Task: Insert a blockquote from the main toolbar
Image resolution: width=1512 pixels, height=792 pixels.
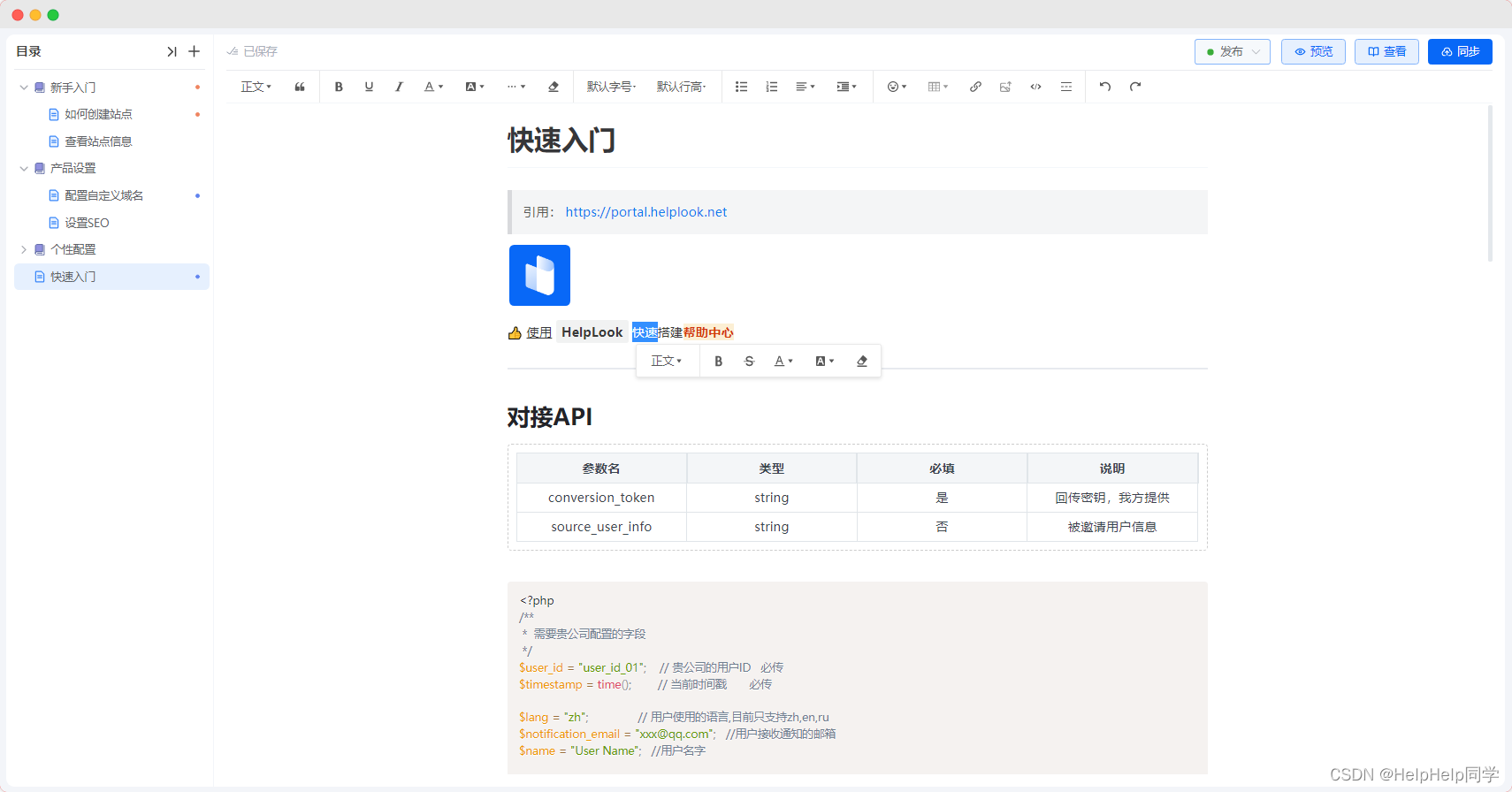Action: [300, 87]
